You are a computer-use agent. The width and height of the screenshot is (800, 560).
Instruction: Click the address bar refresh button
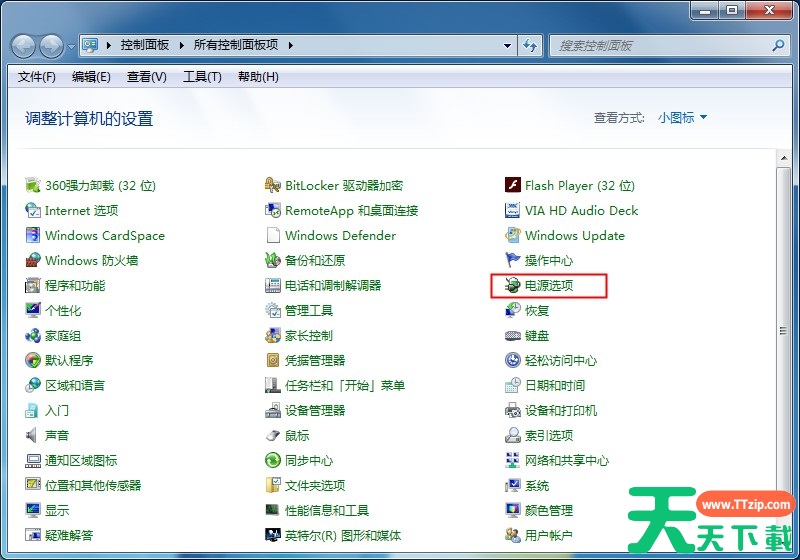530,46
